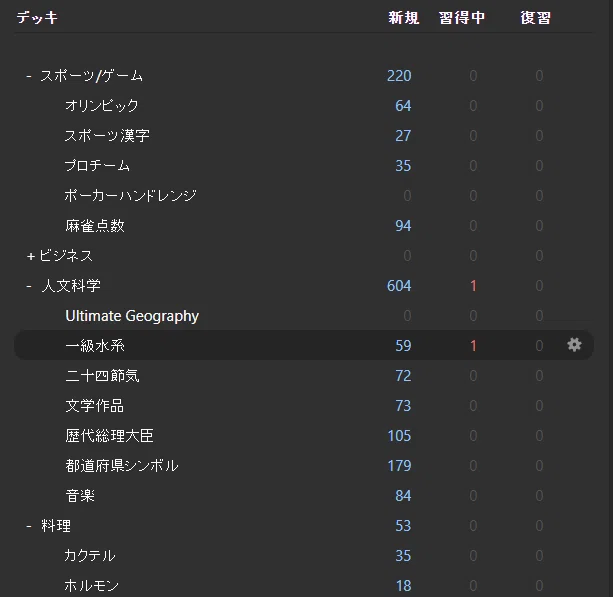
Task: Collapse the スポーツ/ゲーム deck group
Action: click(29, 76)
